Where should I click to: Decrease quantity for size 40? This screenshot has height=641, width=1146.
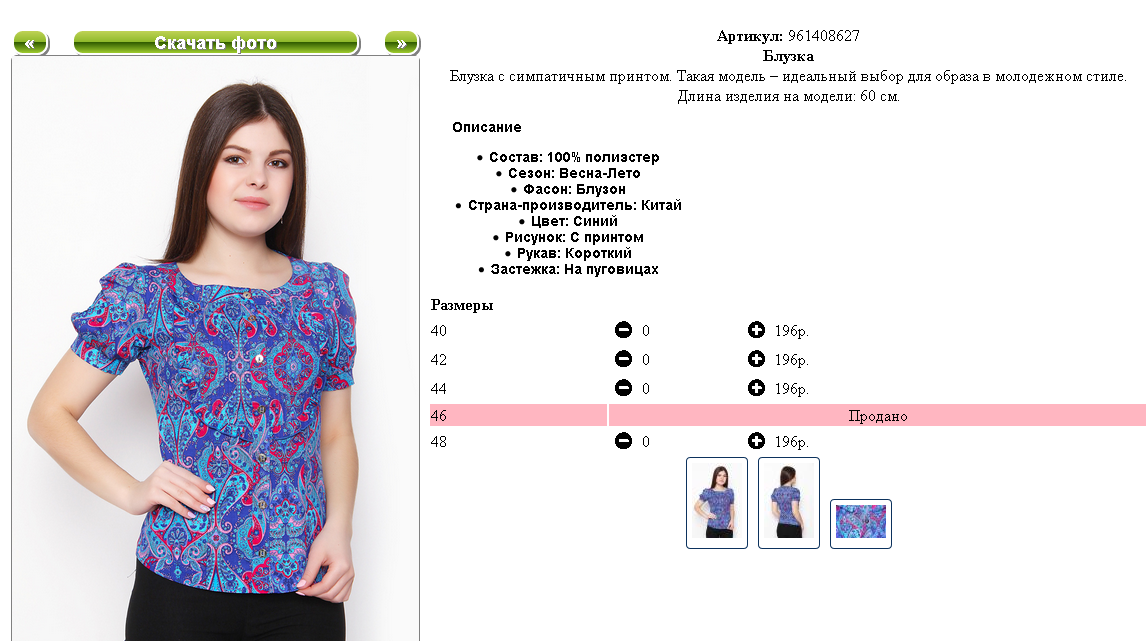point(623,330)
